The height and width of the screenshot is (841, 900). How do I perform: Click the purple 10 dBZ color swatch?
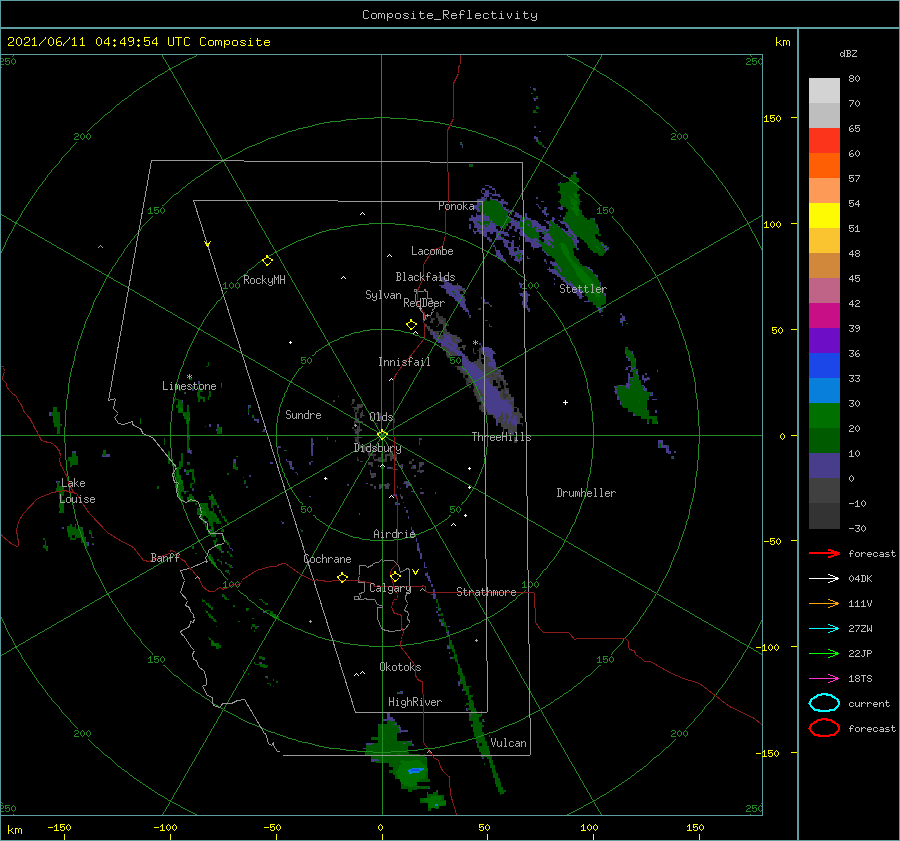[824, 465]
